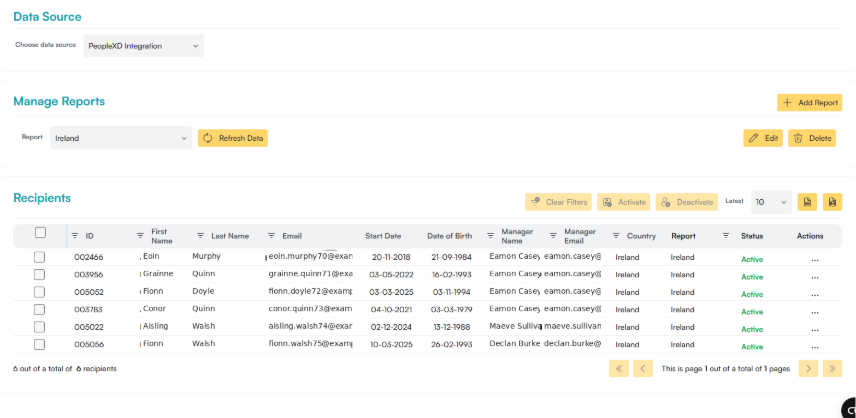Image resolution: width=856 pixels, height=418 pixels.
Task: Open actions menu for Fionn Walsh
Action: click(x=815, y=346)
